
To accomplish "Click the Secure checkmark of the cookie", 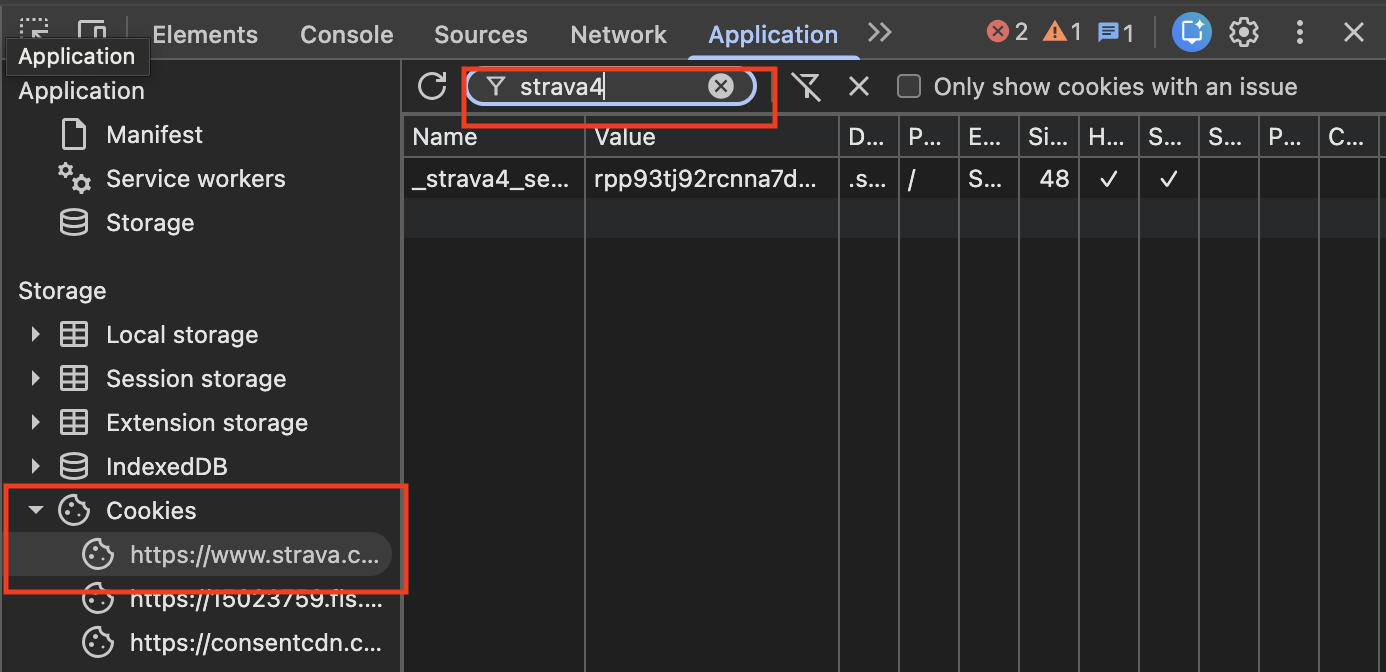I will click(x=1168, y=179).
